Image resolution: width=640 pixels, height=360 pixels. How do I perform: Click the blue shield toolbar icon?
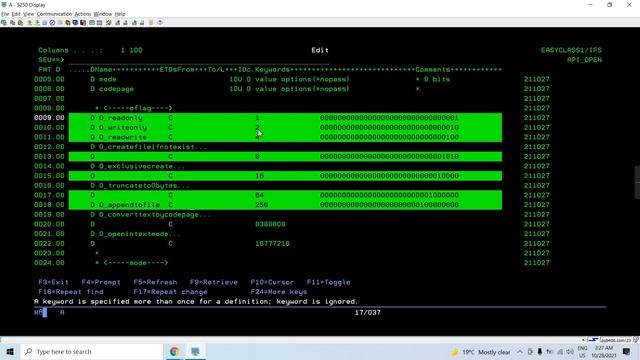[75, 23]
